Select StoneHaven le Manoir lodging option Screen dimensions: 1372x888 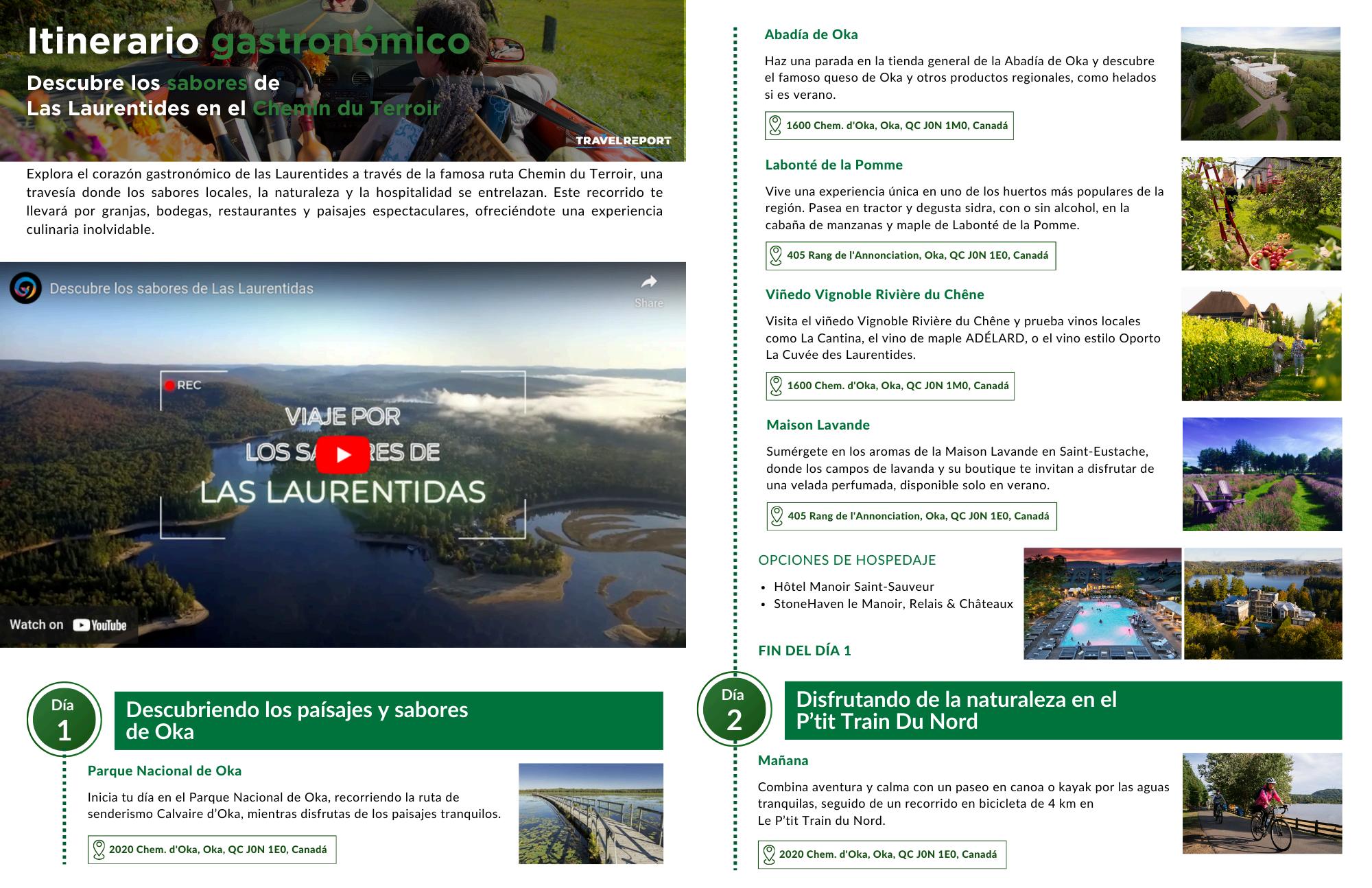coord(892,604)
